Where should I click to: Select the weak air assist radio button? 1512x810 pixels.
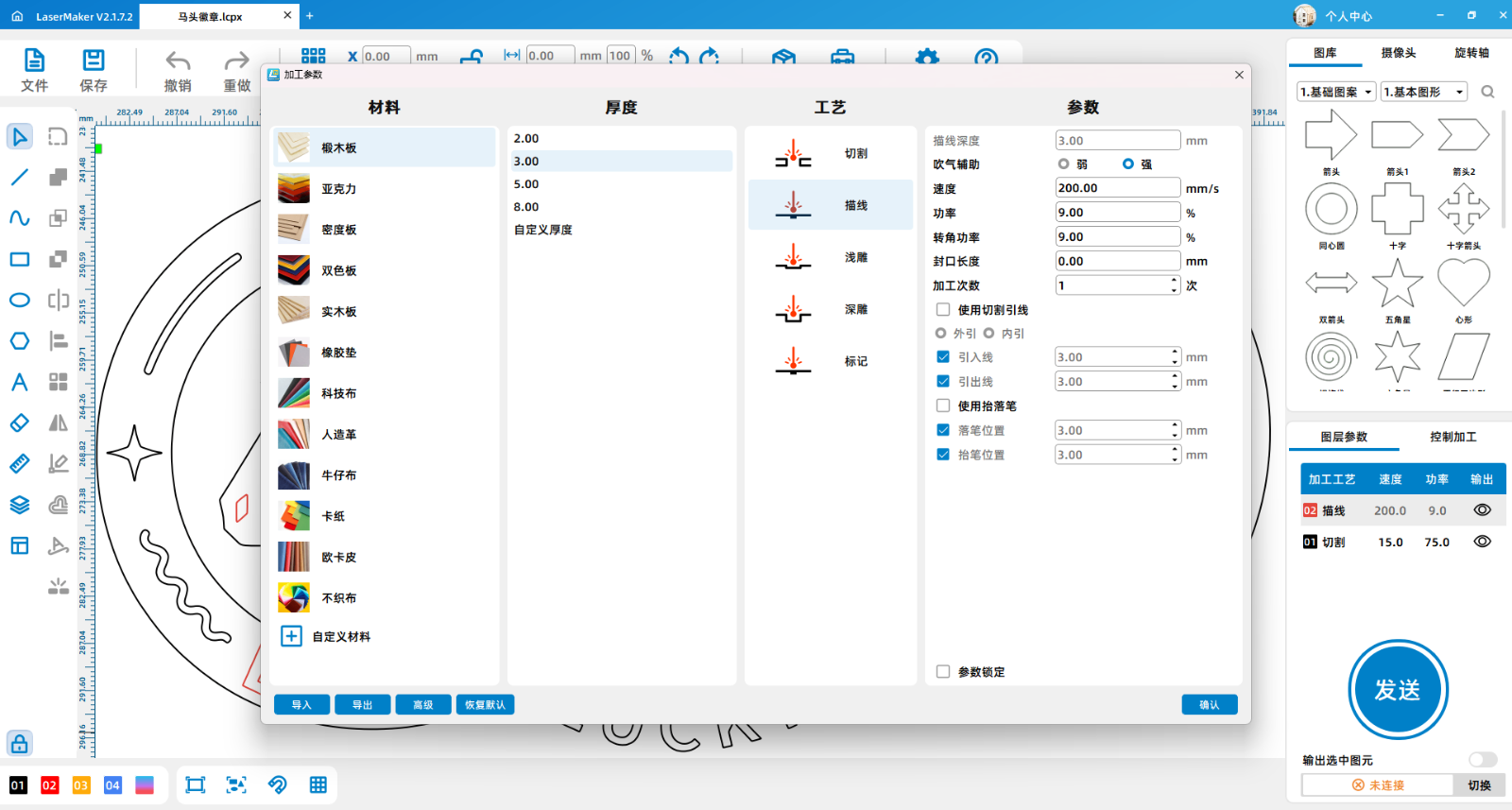point(1064,164)
